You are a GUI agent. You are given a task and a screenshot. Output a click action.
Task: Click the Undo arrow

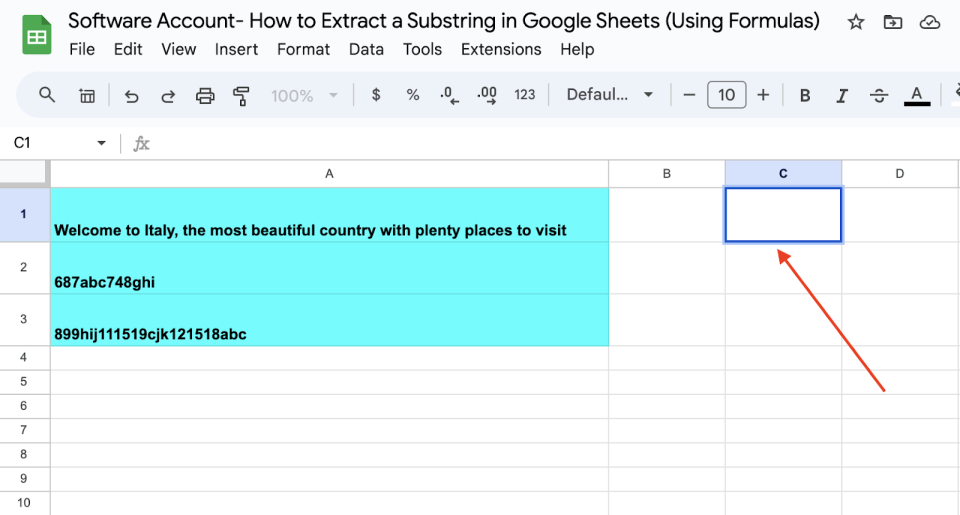tap(131, 96)
